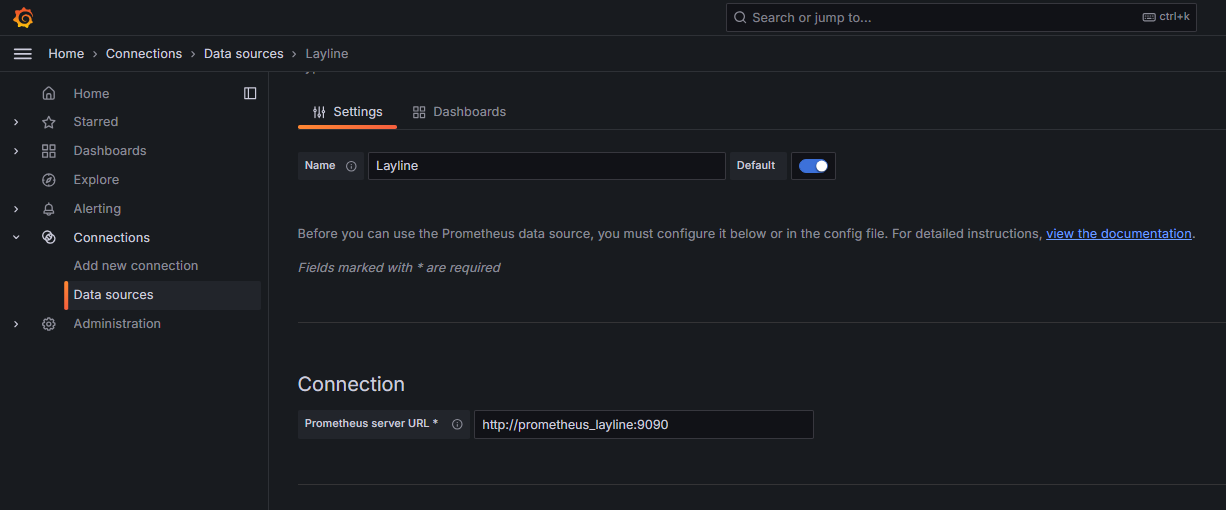Screen dimensions: 1226x510
Task: Click the Explore compass icon
Action: [x=49, y=180]
